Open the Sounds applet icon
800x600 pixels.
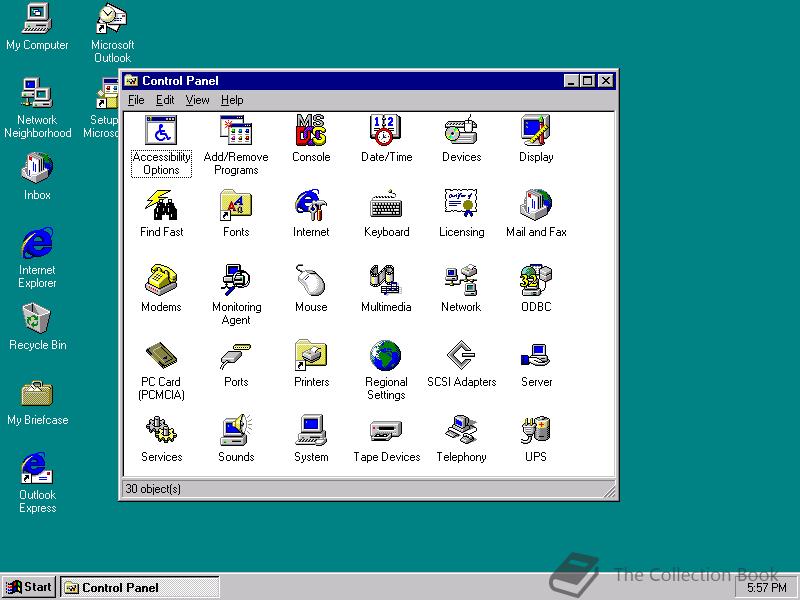point(236,439)
